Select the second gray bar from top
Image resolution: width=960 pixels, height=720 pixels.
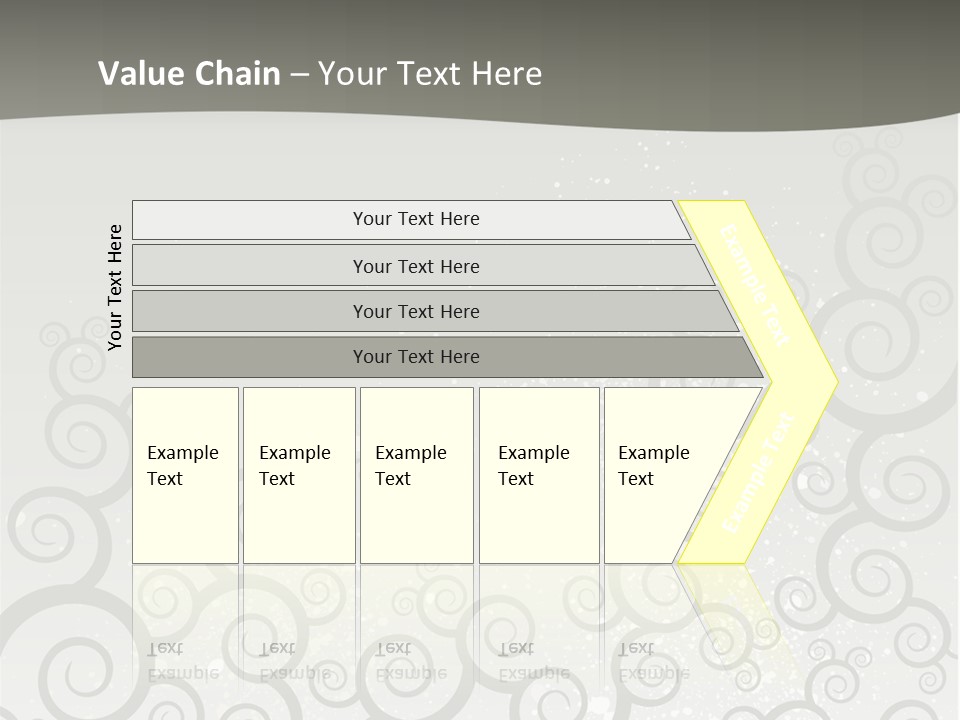click(416, 266)
